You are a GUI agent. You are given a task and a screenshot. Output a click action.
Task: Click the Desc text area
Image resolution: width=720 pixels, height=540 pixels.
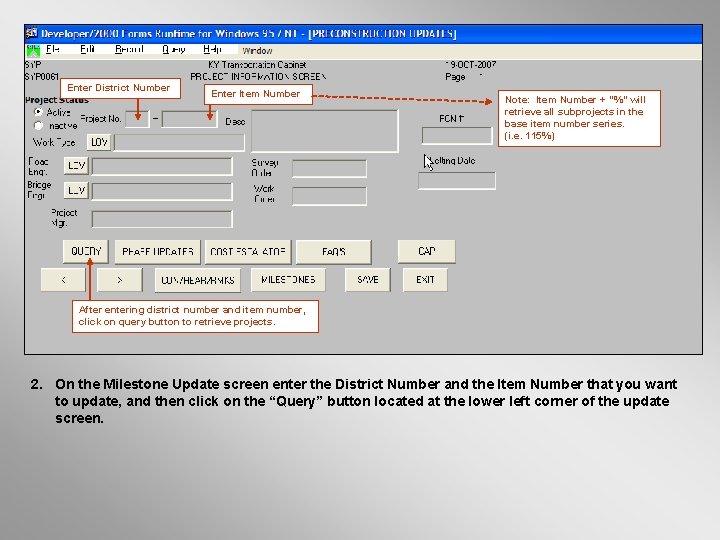click(325, 131)
